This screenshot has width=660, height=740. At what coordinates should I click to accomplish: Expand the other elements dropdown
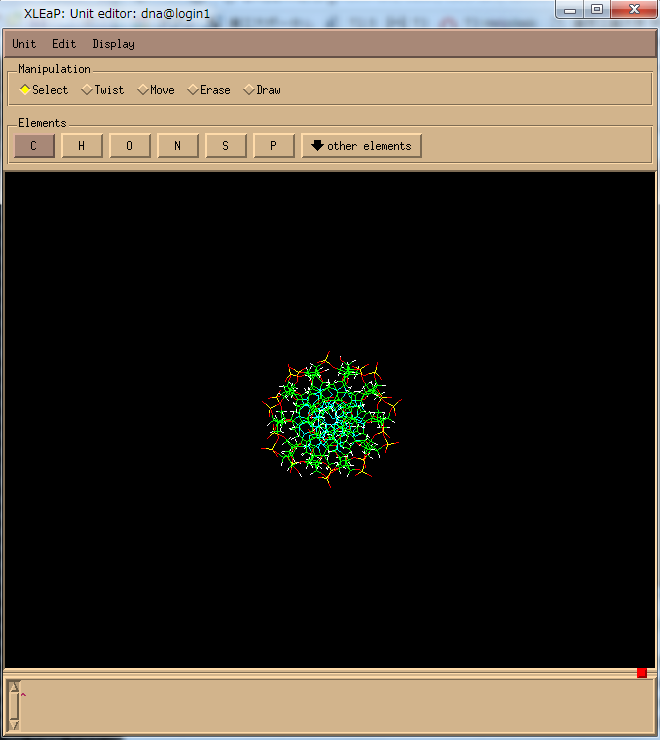click(361, 146)
